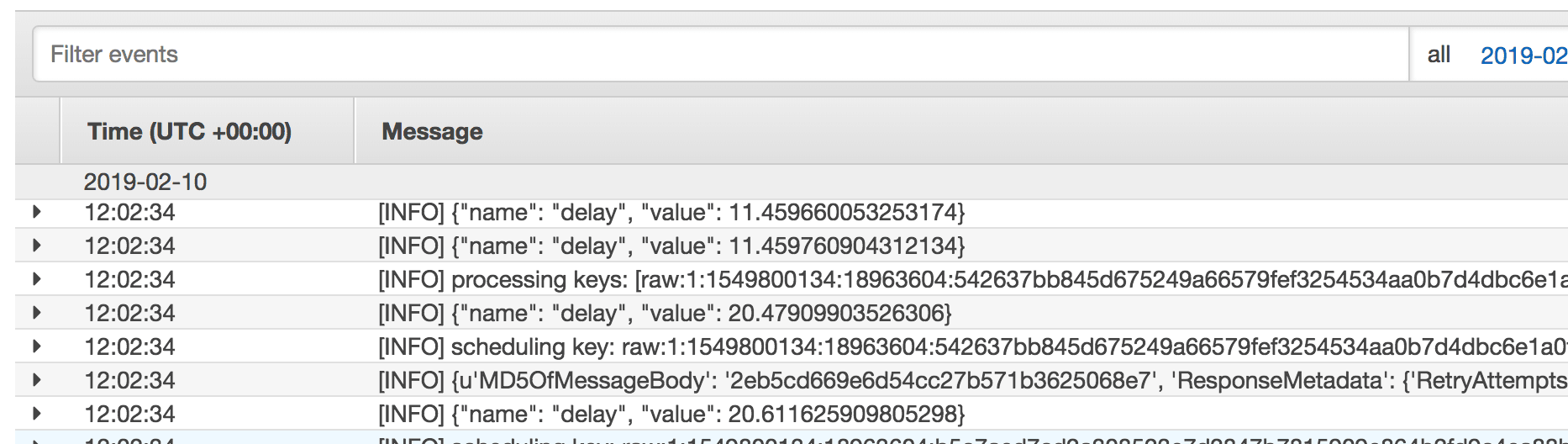Expand the delay 20.611625909805298 log row

pyautogui.click(x=37, y=414)
